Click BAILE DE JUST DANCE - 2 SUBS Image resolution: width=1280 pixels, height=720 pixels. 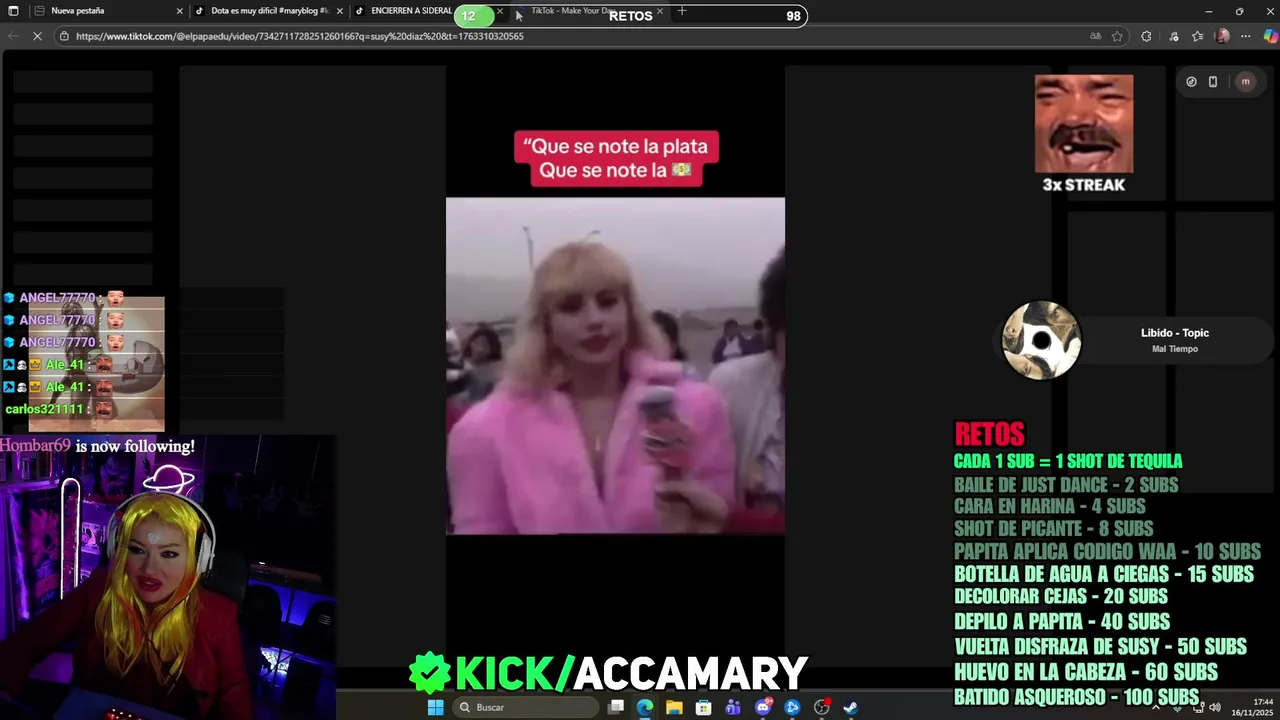click(1066, 485)
